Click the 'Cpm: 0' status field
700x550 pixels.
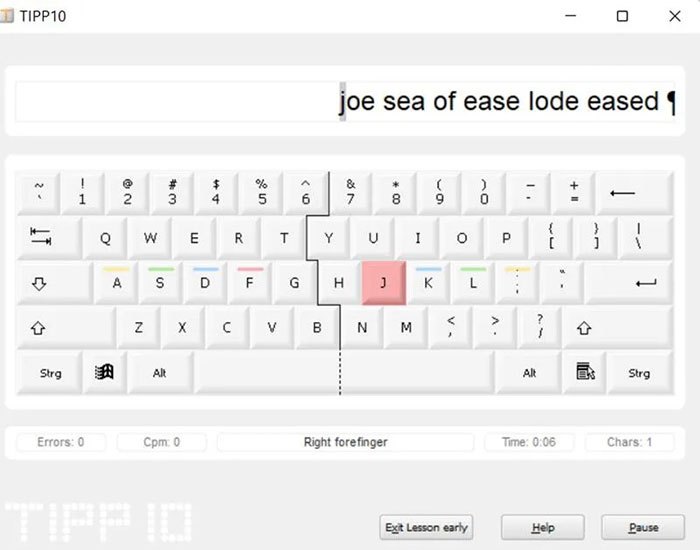162,442
